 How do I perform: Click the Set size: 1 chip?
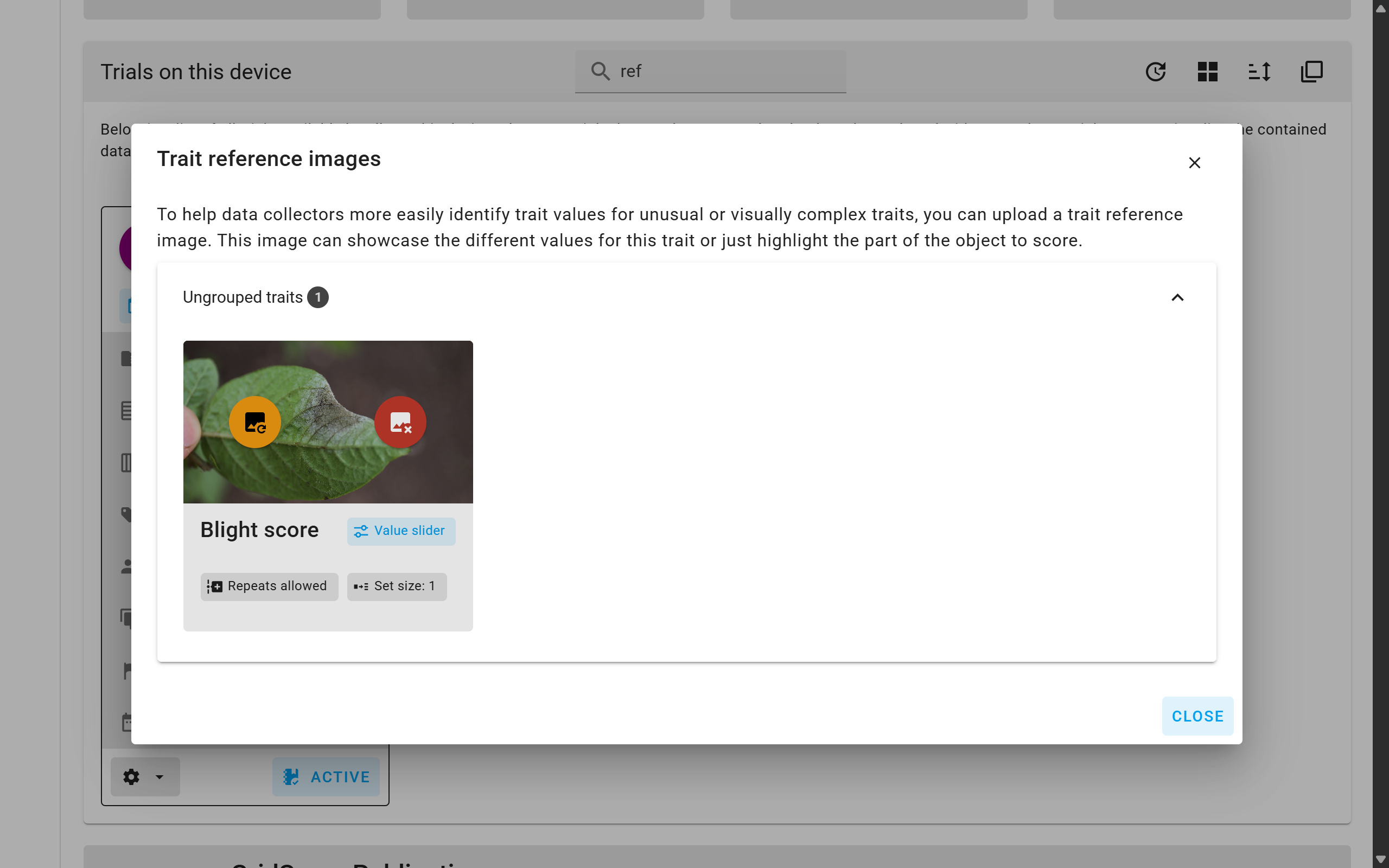pos(397,586)
